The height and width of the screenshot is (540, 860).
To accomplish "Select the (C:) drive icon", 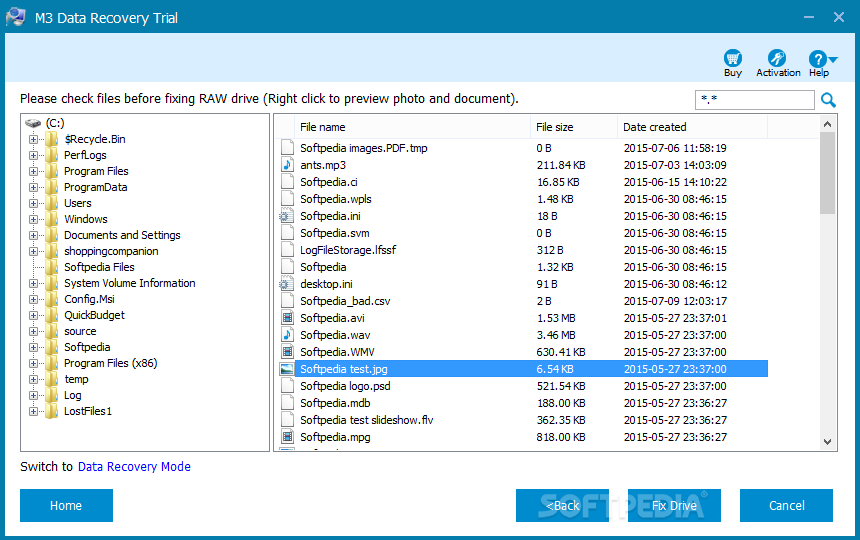I will (33, 123).
